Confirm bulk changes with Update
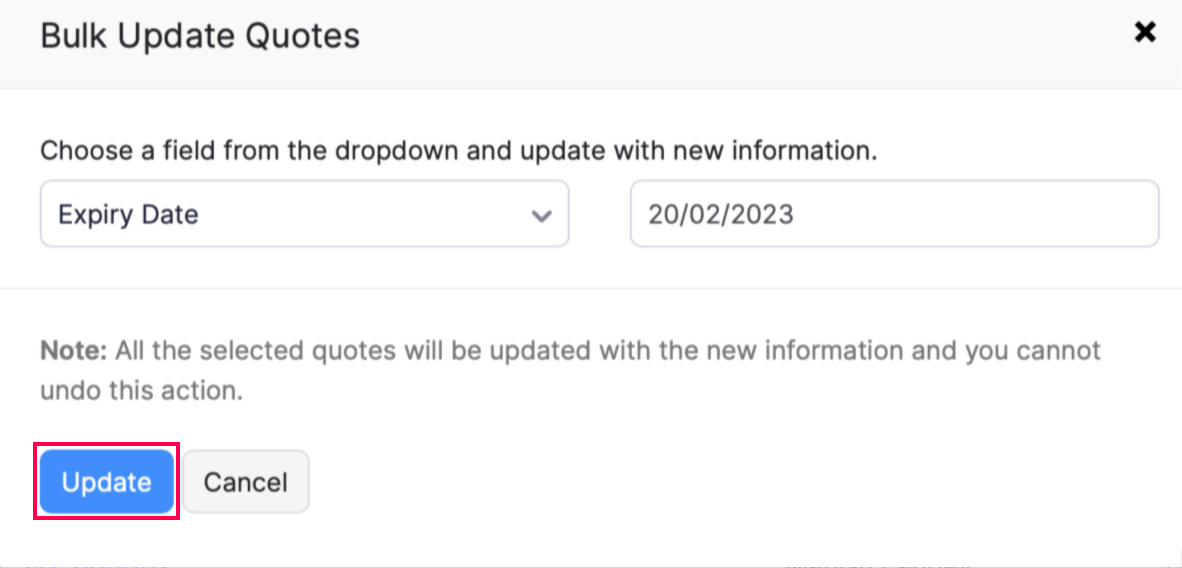The image size is (1182, 568). 107,482
